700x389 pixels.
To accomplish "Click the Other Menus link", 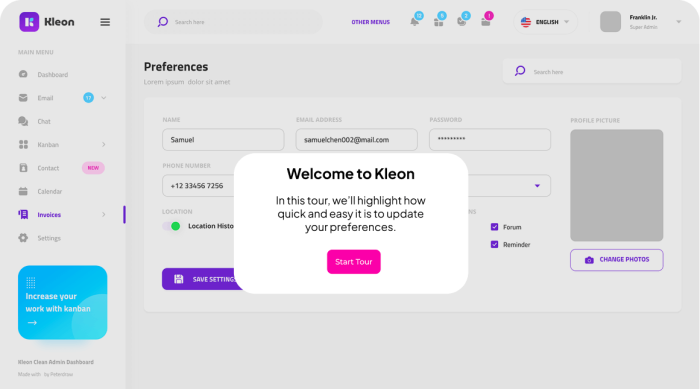I will click(x=371, y=22).
